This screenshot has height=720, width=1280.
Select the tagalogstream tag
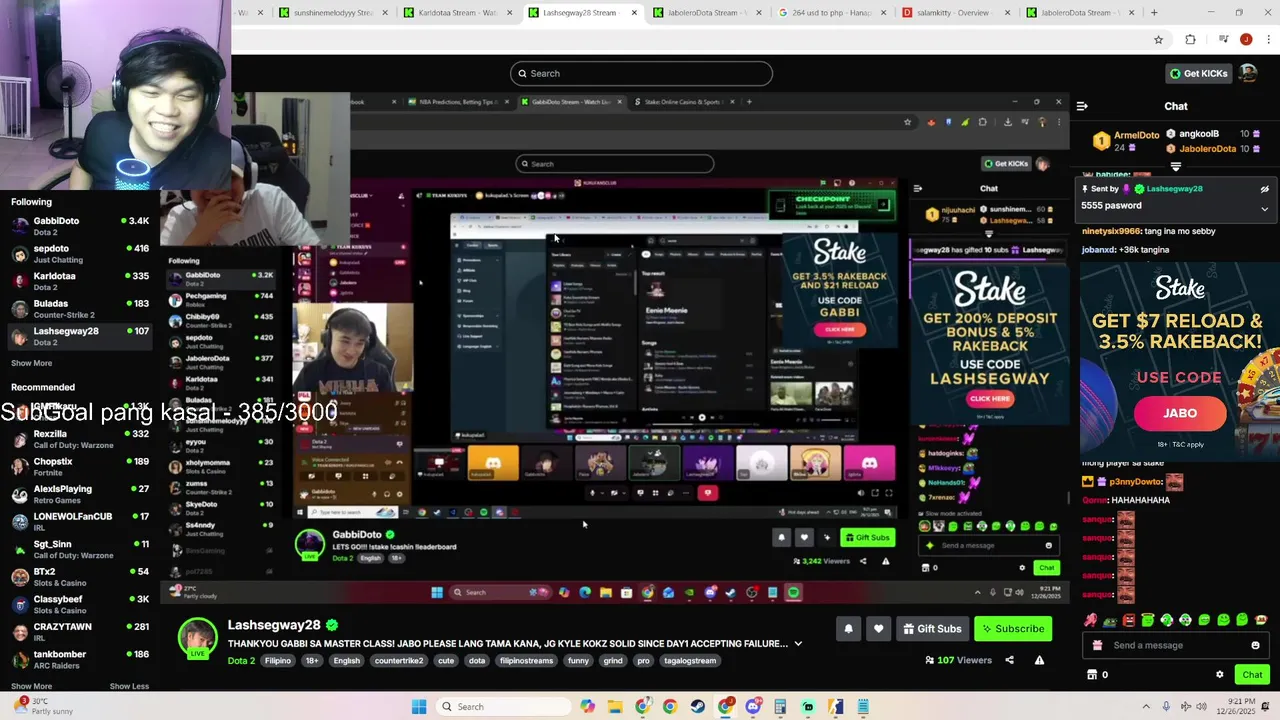pos(691,661)
